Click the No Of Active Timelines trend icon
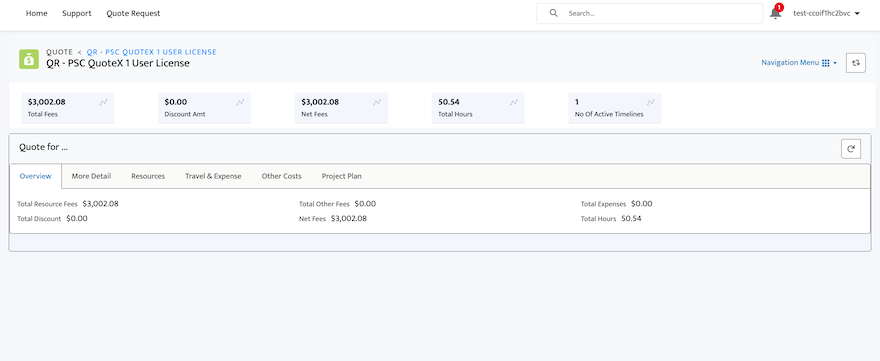Screen dimensions: 880x361 click(x=651, y=102)
